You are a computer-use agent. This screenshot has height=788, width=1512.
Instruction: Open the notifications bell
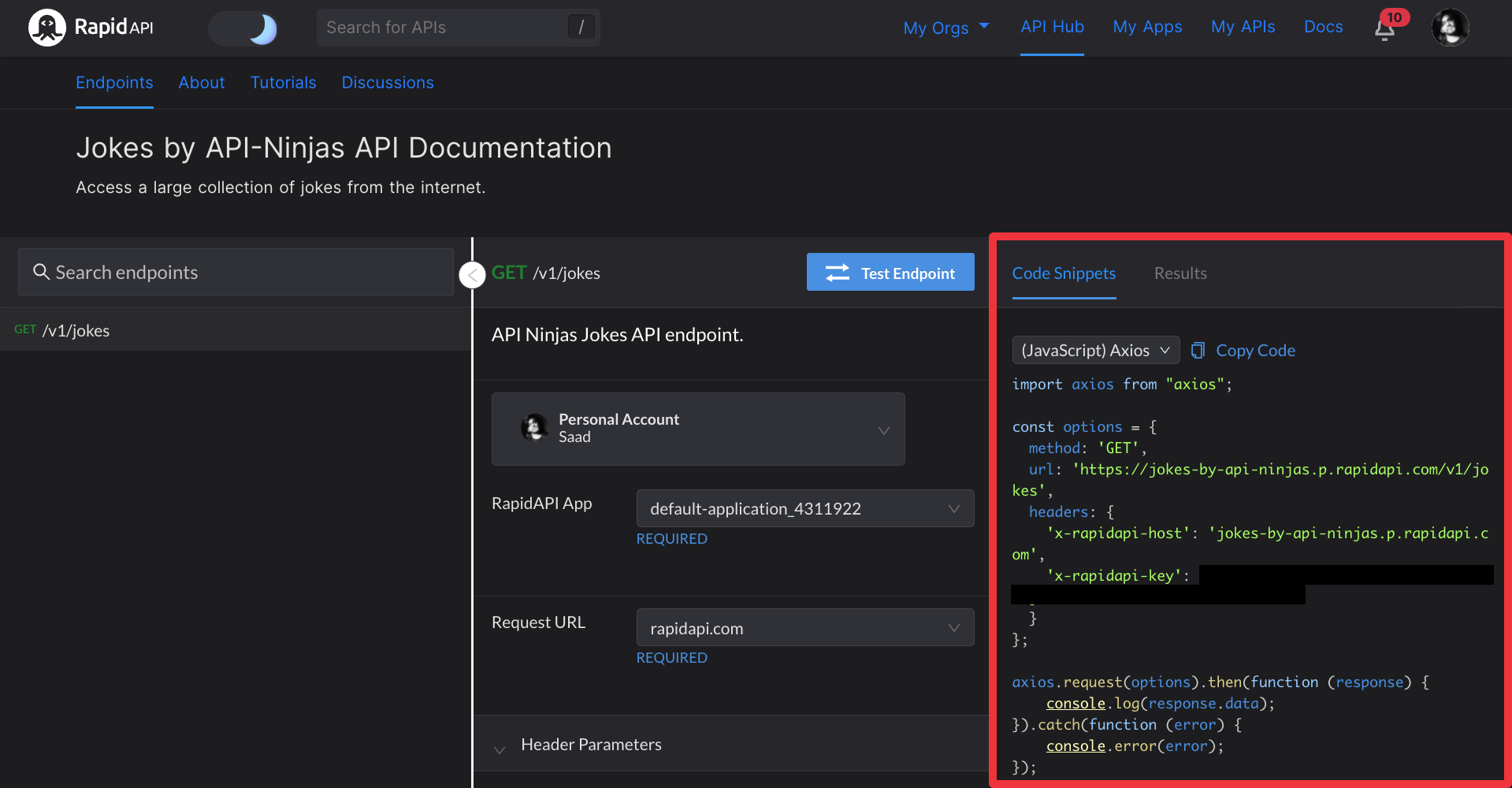[x=1384, y=29]
